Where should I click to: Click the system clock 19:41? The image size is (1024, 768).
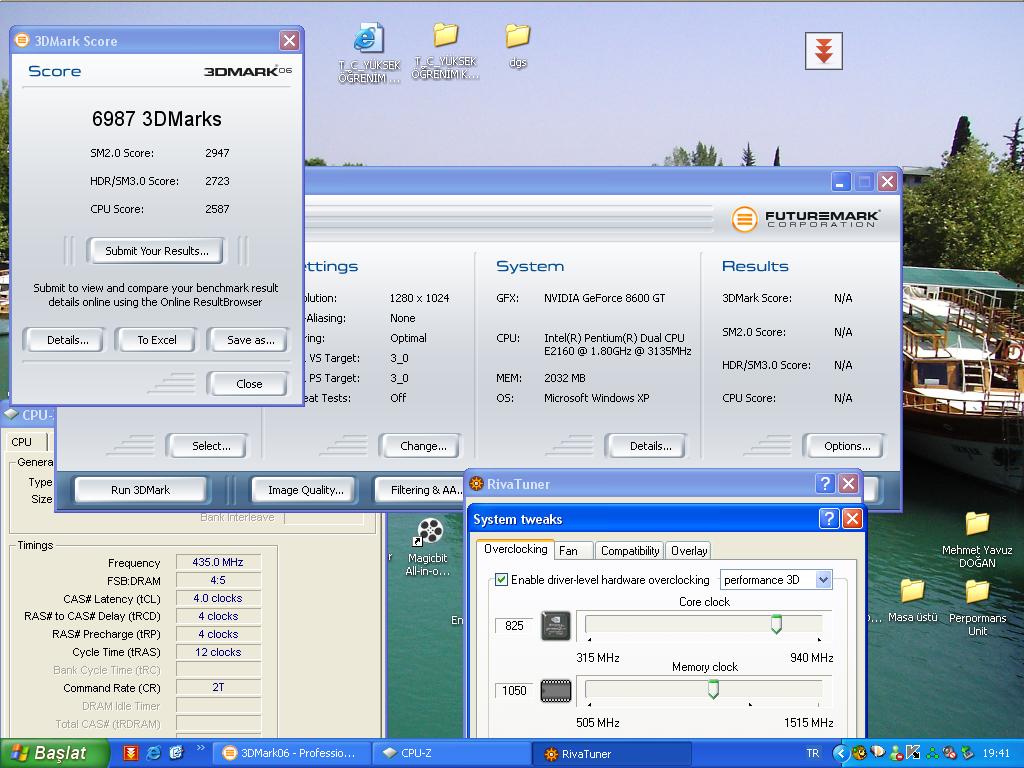click(995, 754)
